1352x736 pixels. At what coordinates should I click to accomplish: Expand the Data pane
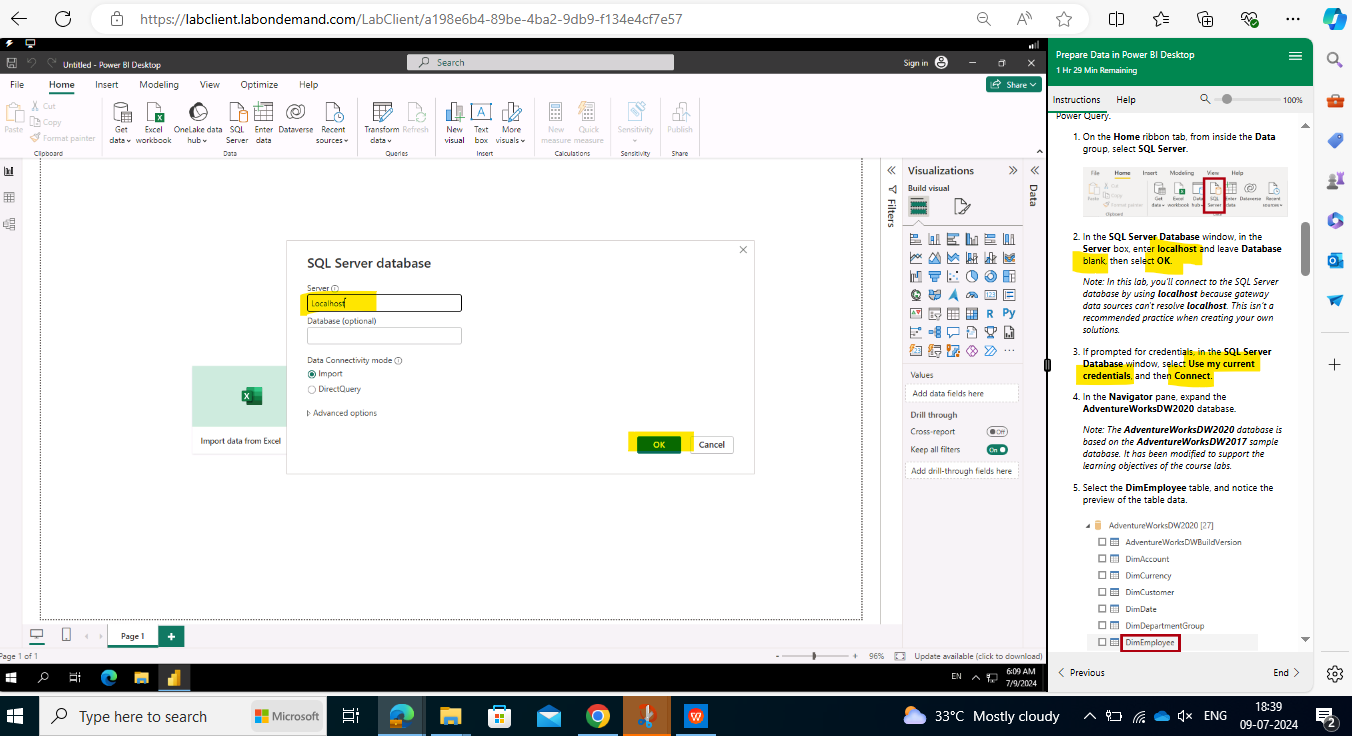pyautogui.click(x=1034, y=171)
